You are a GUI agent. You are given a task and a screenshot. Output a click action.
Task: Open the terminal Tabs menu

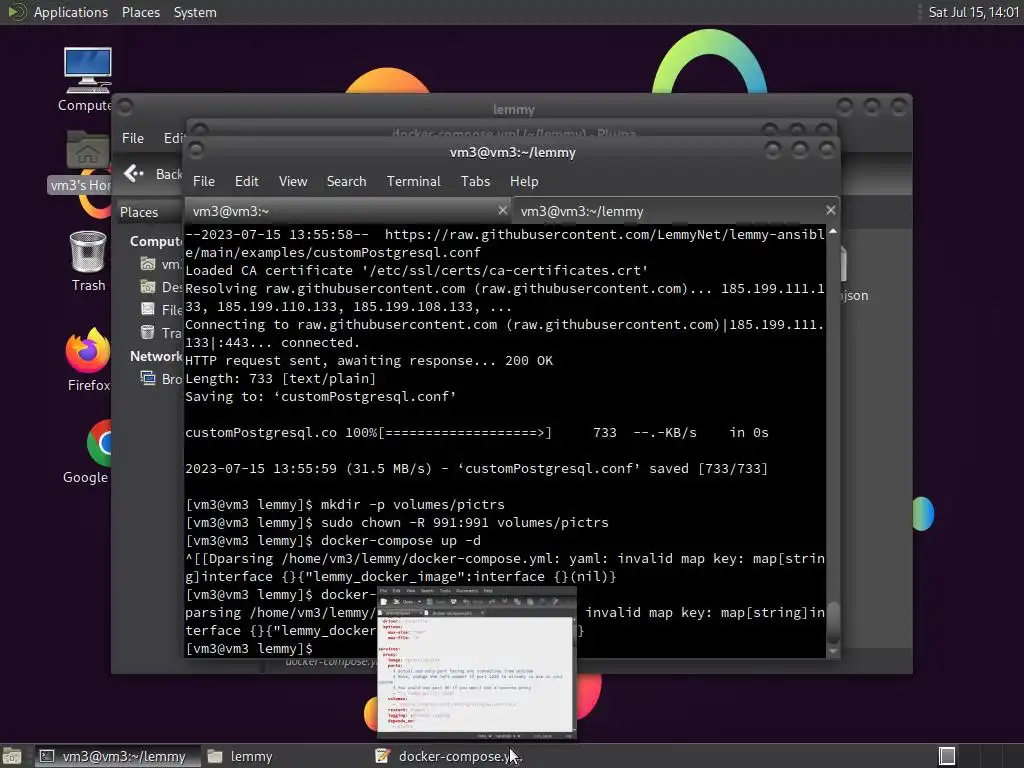point(475,182)
